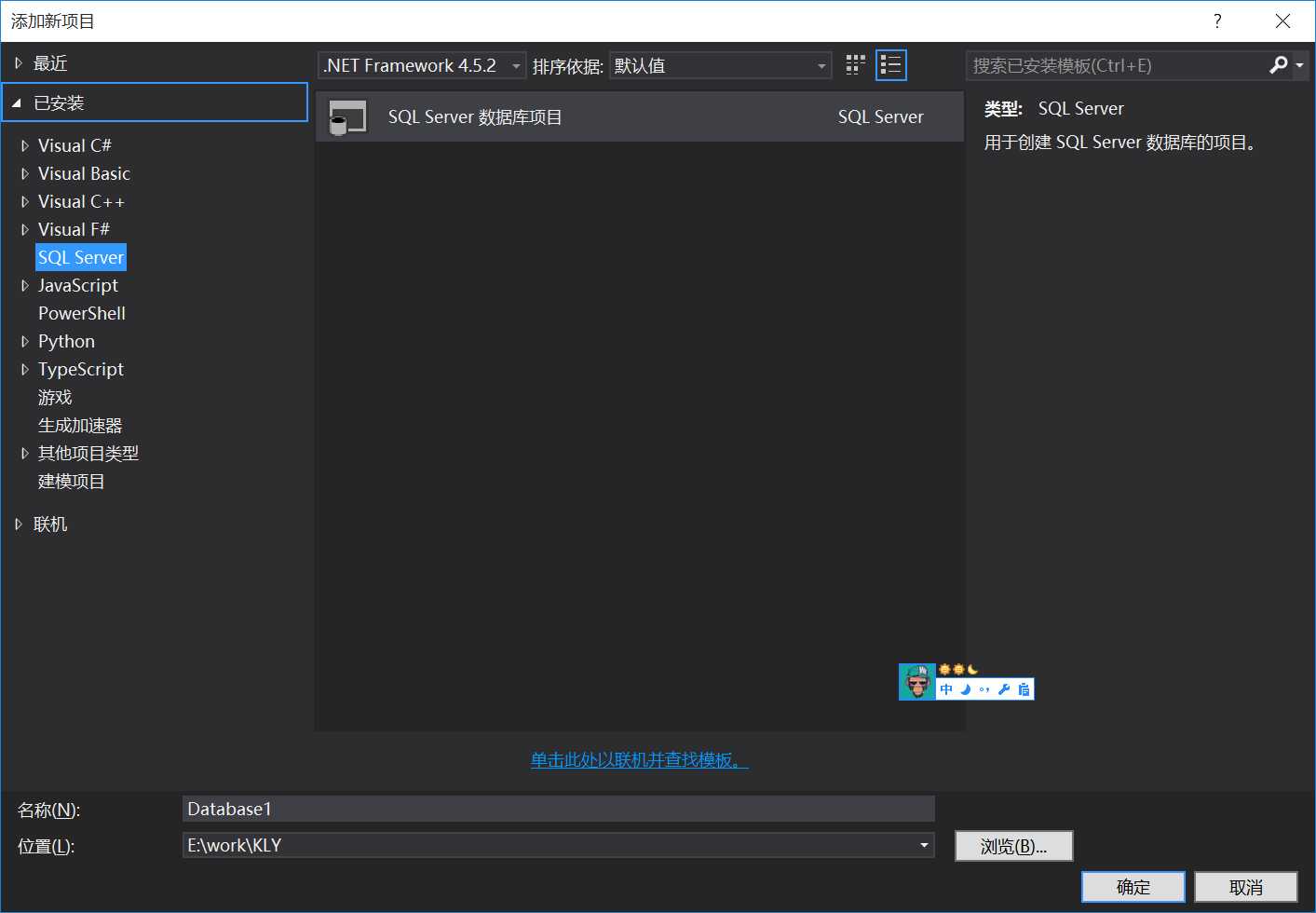
Task: Expand the Visual C++ node arrow
Action: click(x=25, y=201)
